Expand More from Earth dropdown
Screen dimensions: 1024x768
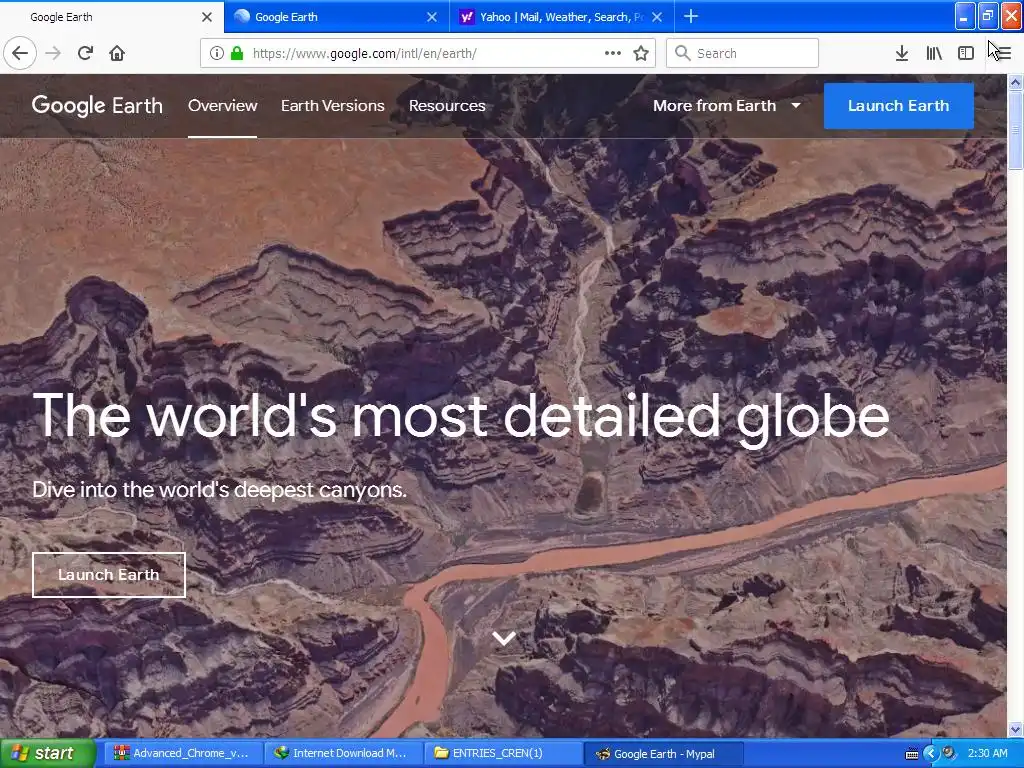727,106
